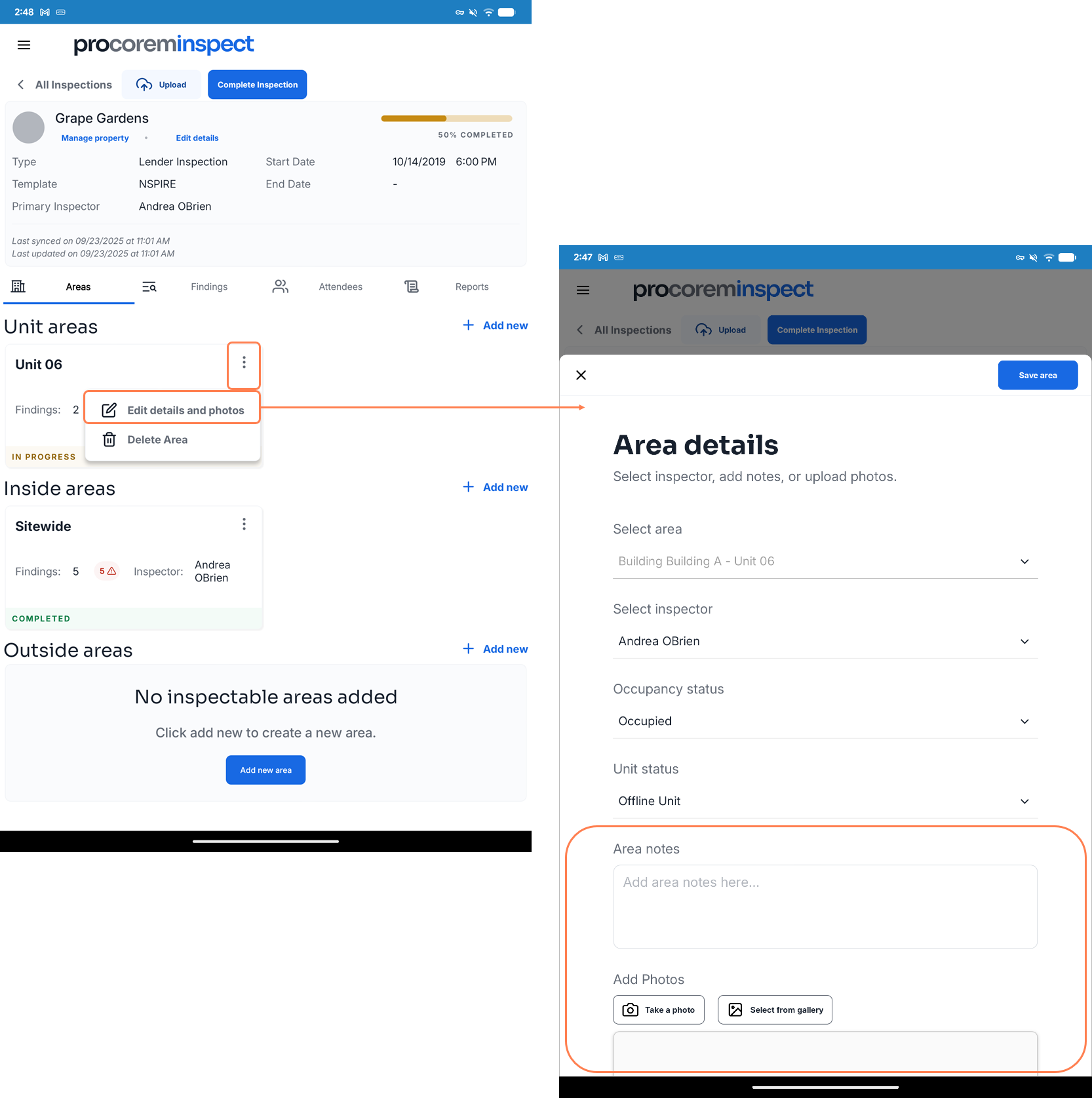Expand the Select area dropdown
Image resolution: width=1092 pixels, height=1098 pixels.
[x=825, y=561]
